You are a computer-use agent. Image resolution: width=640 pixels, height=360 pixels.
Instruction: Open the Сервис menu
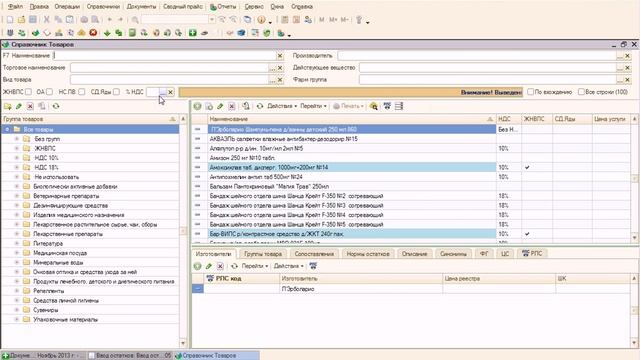(x=254, y=7)
